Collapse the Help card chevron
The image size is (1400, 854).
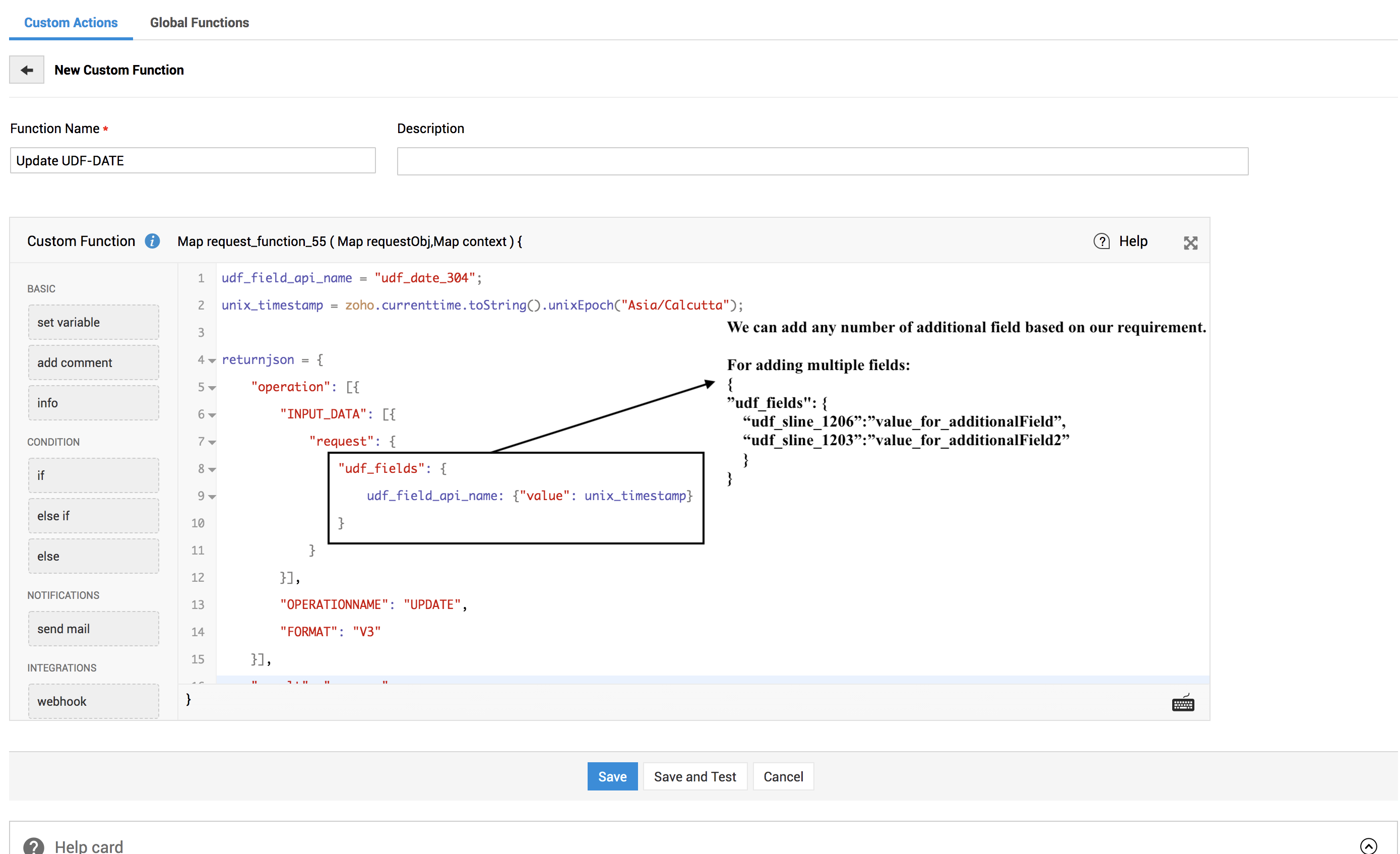pos(1368,845)
